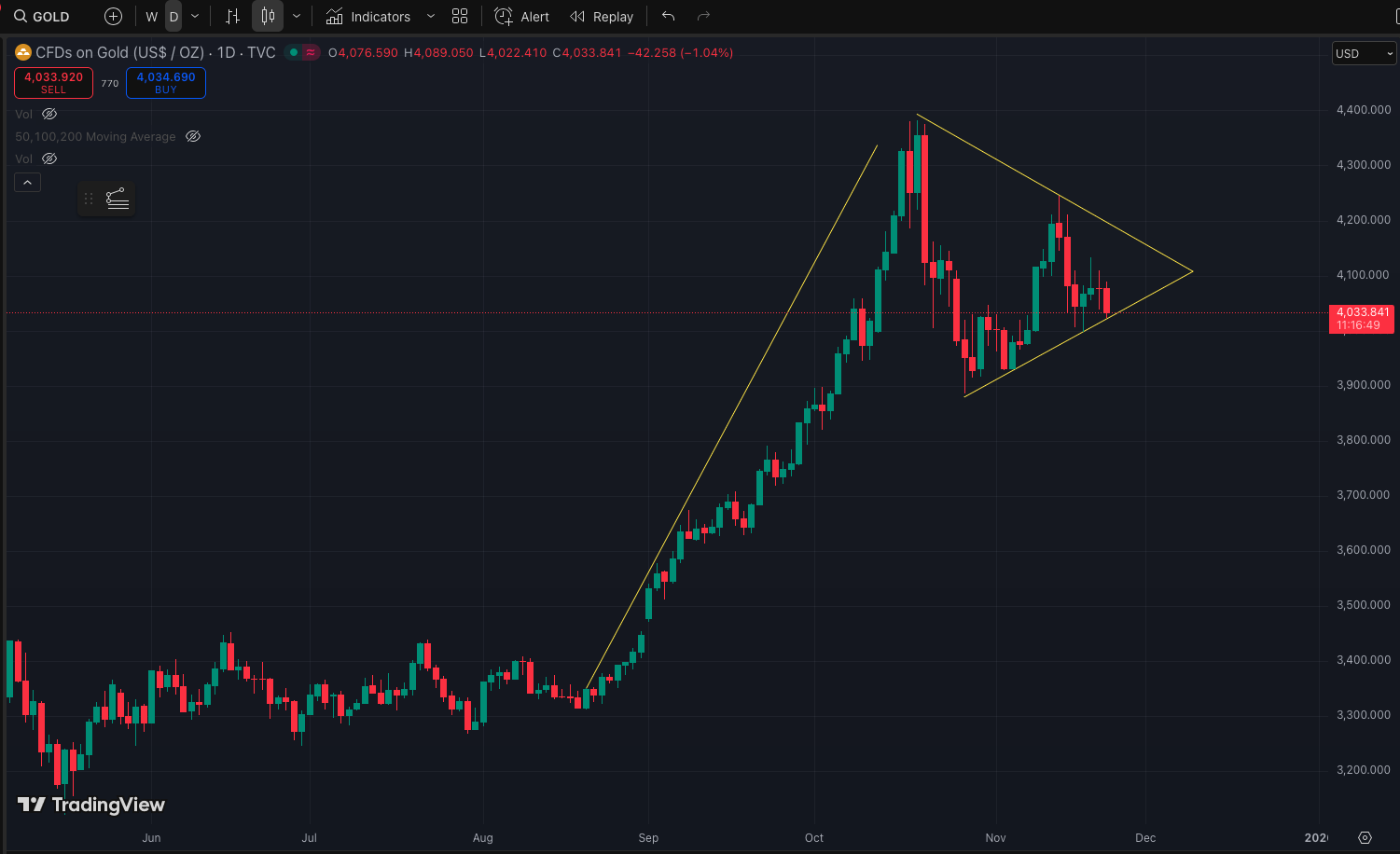1400x854 pixels.
Task: Switch to the W weekly interval
Action: (x=152, y=17)
